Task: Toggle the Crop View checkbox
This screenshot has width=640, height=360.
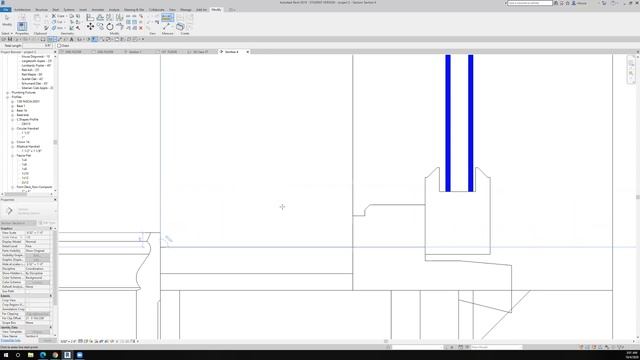Action: [x=27, y=300]
